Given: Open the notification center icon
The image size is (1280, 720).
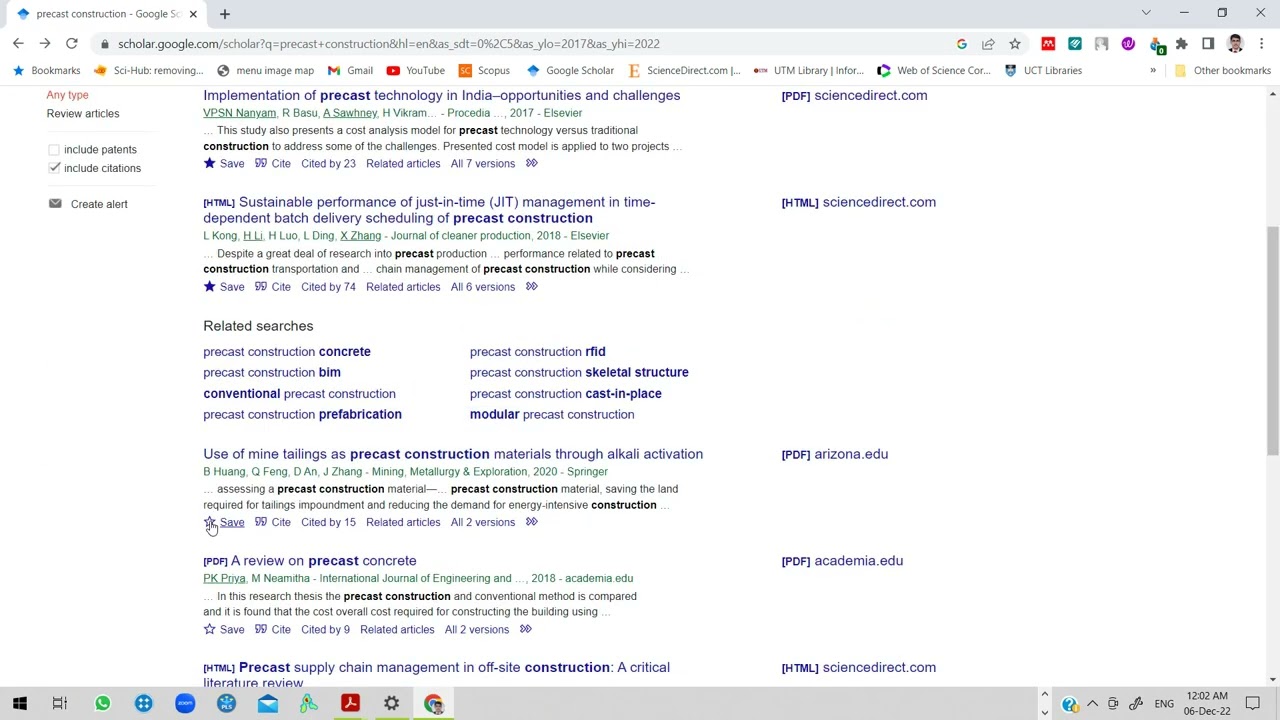Looking at the screenshot, I should pos(1252,704).
